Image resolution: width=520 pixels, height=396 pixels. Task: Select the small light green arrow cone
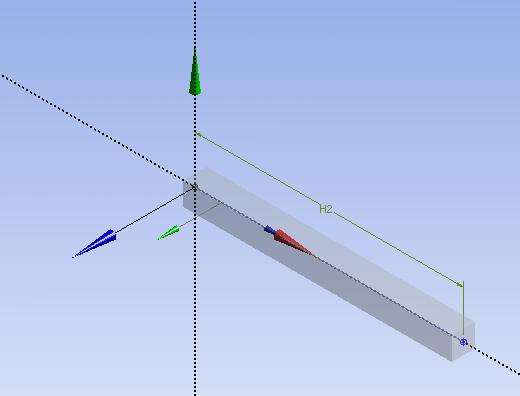click(x=168, y=232)
